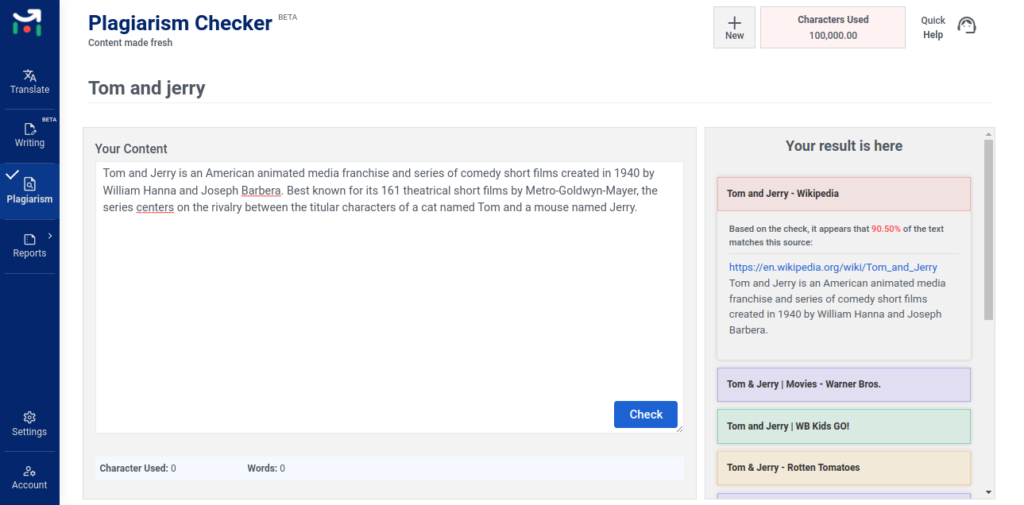Click the plus icon for New
The image size is (1024, 505).
[x=734, y=22]
